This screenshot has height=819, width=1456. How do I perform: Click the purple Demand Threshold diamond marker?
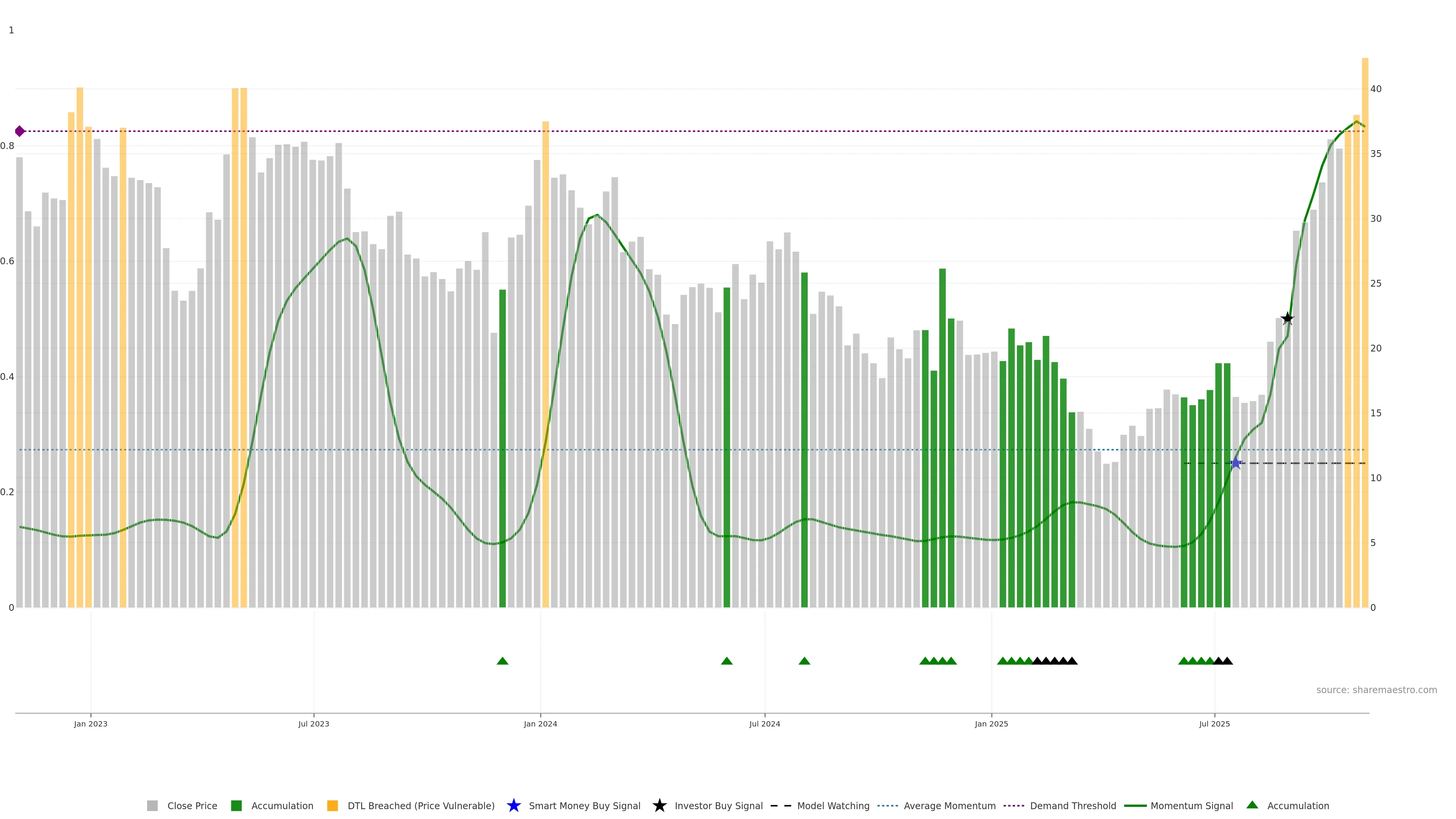20,131
